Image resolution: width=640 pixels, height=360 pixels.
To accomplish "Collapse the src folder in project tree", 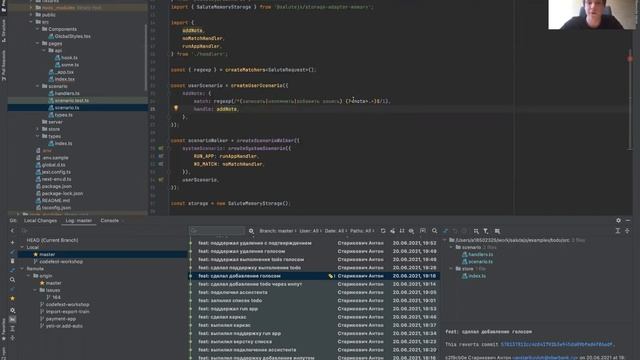I will (31, 22).
